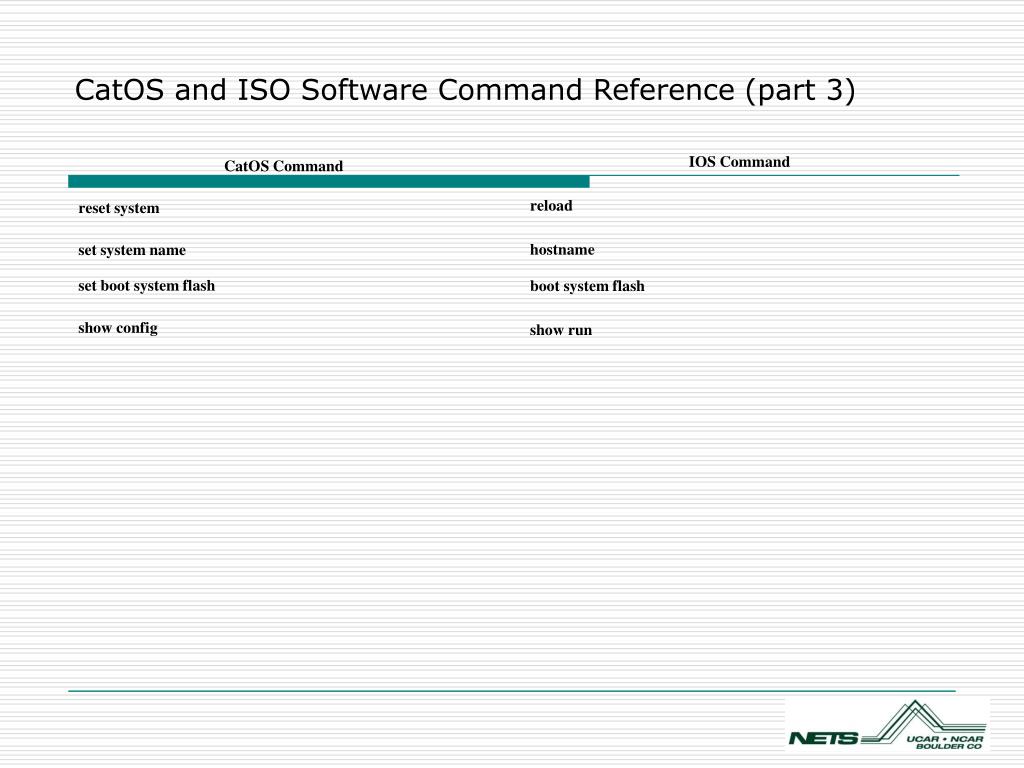Viewport: 1024px width, 768px height.
Task: Click the 'reset system' table cell
Action: pos(119,208)
